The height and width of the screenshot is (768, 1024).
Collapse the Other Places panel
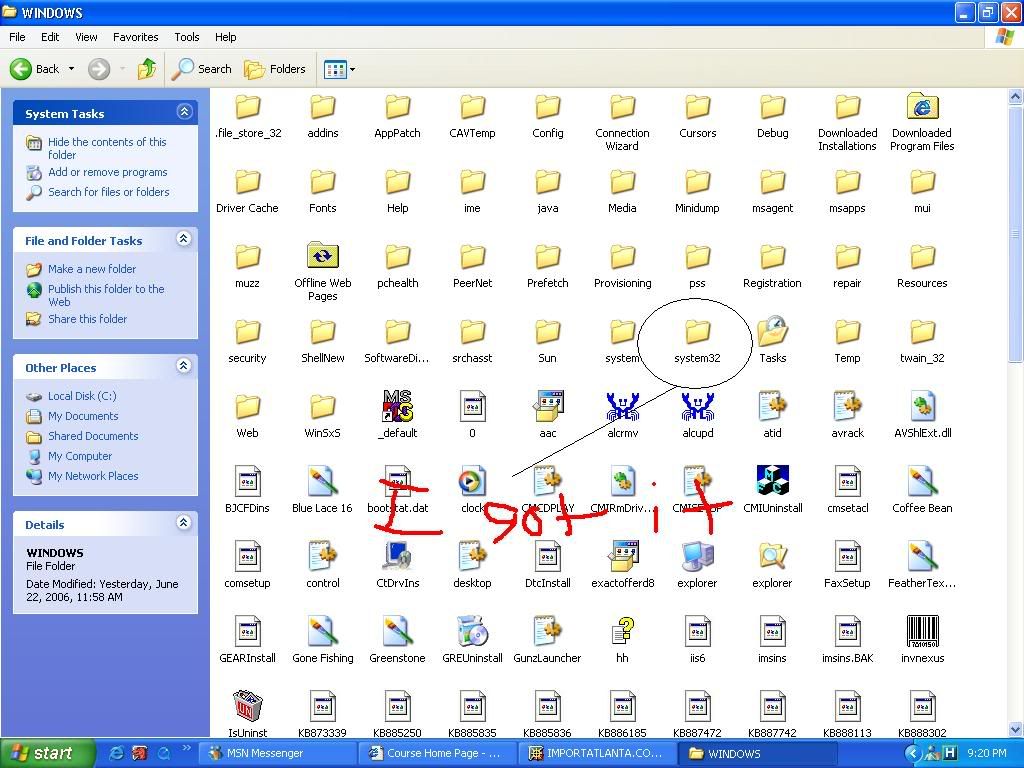[x=183, y=366]
